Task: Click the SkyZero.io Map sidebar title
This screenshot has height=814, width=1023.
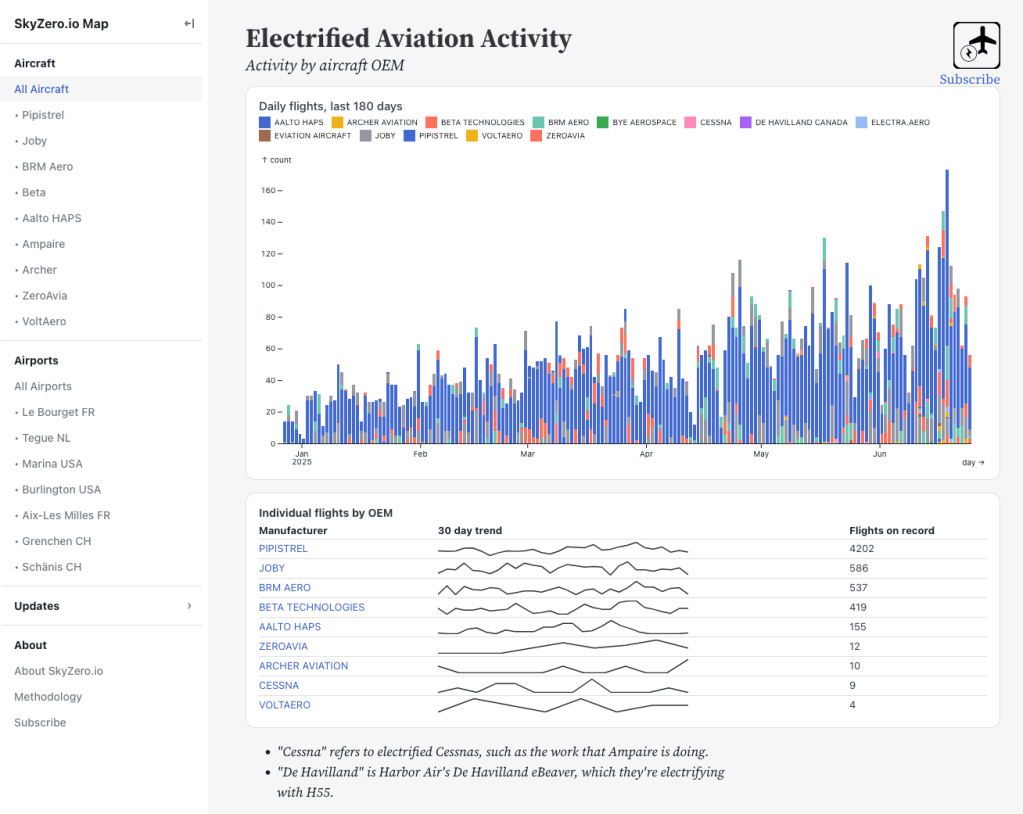Action: [x=61, y=24]
